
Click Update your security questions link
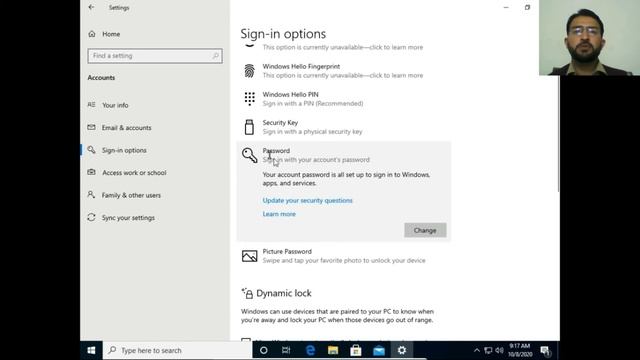307,200
